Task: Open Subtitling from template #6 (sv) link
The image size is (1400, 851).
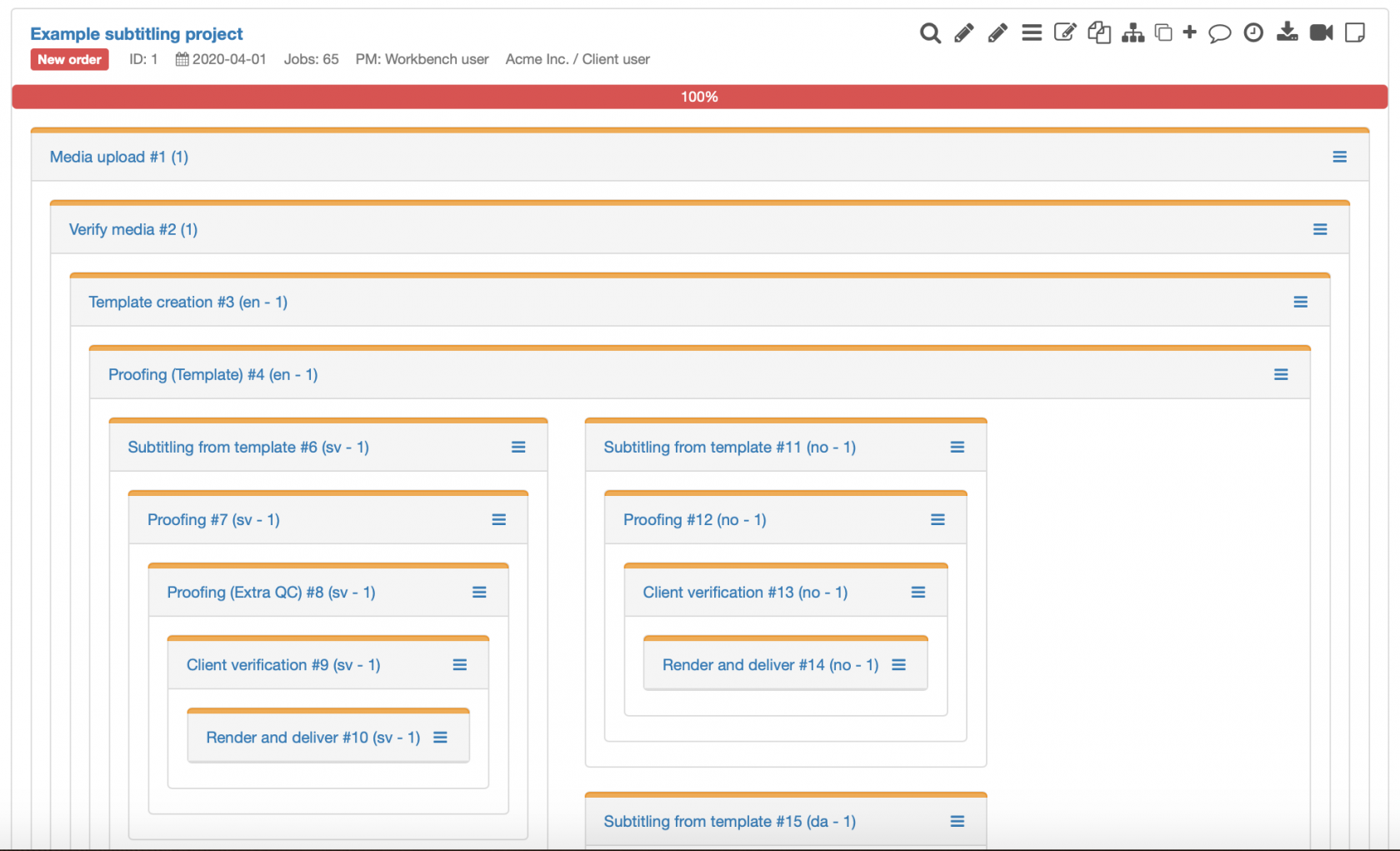Action: (248, 447)
